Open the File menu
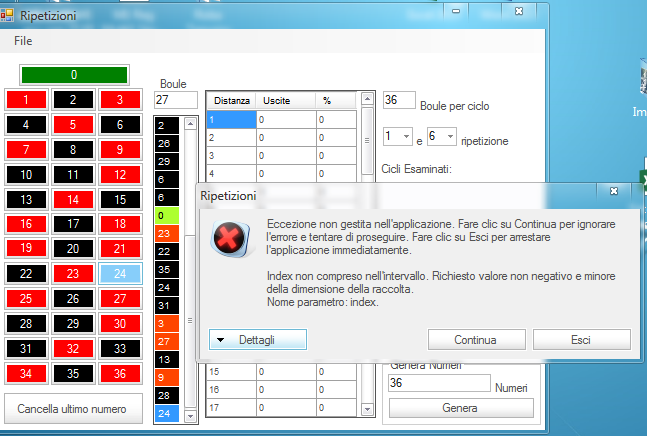The height and width of the screenshot is (436, 647). [23, 42]
